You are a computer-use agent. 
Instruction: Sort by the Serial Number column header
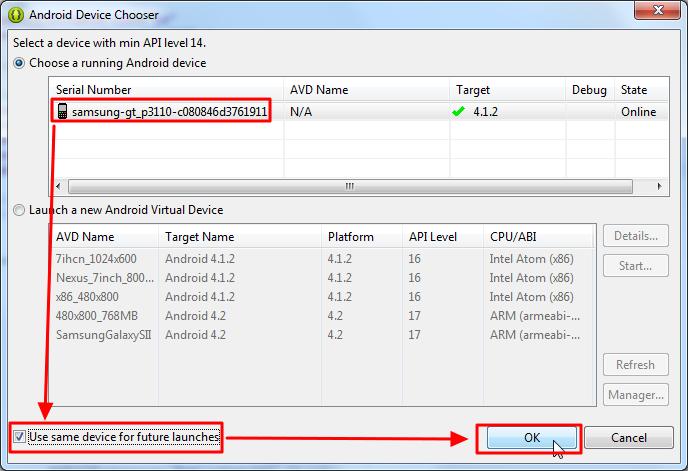click(x=167, y=90)
